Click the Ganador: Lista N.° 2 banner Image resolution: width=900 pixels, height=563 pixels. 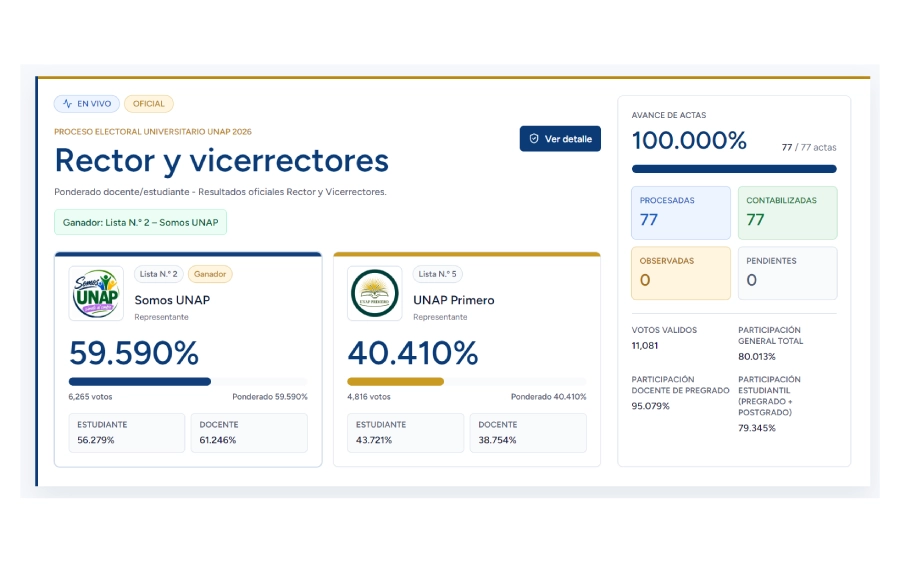coord(141,222)
